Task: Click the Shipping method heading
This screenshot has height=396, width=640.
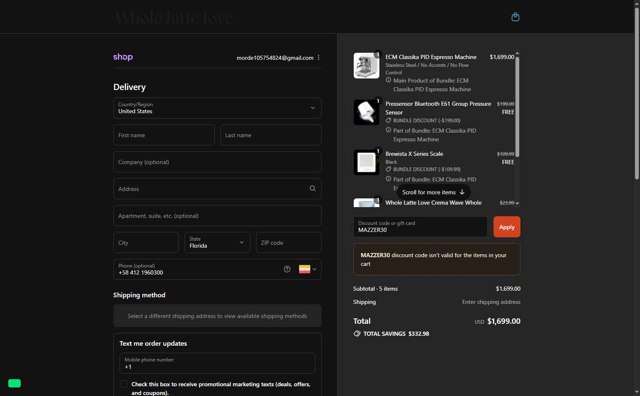Action: click(139, 295)
